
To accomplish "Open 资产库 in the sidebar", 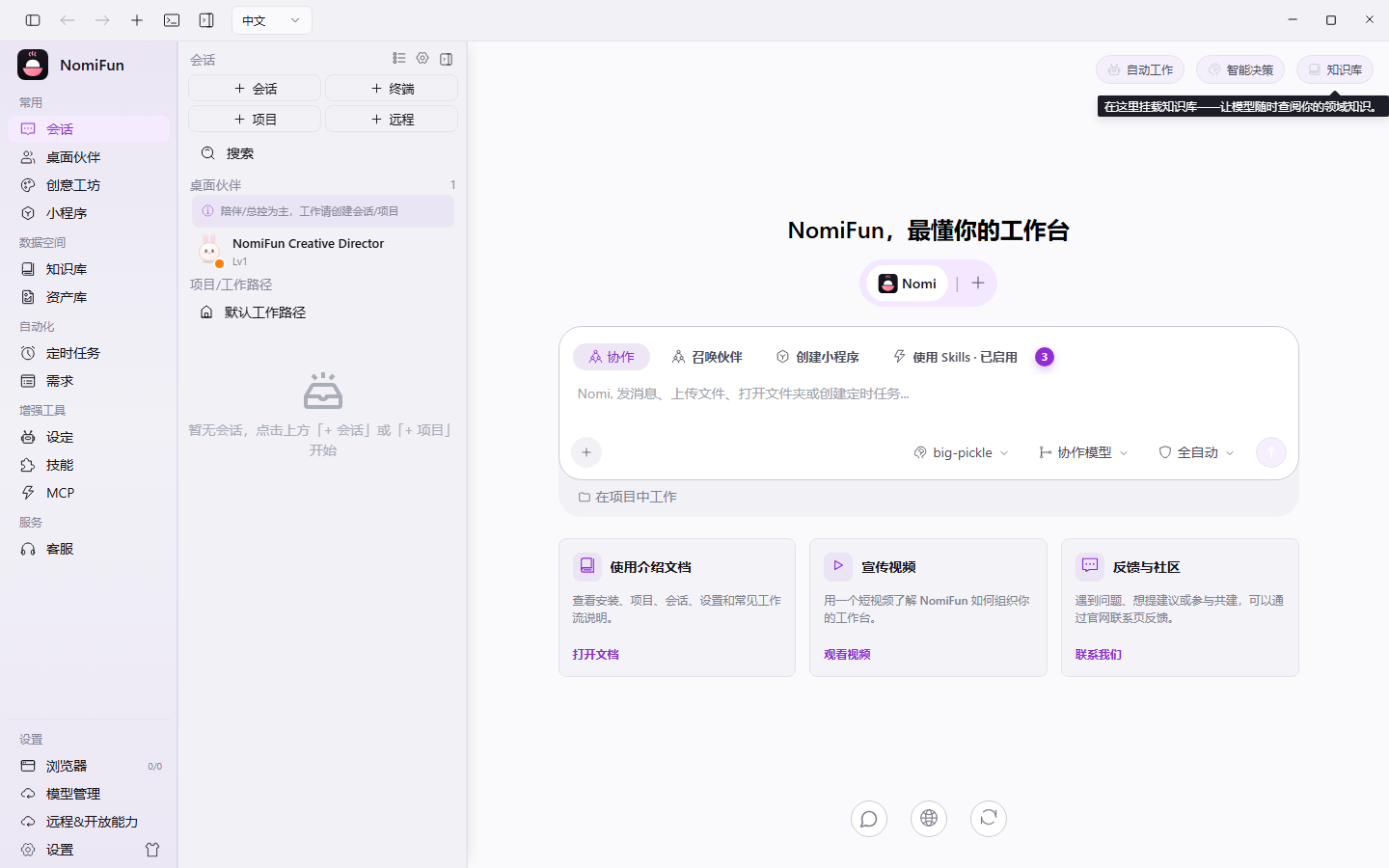I will pos(89,297).
